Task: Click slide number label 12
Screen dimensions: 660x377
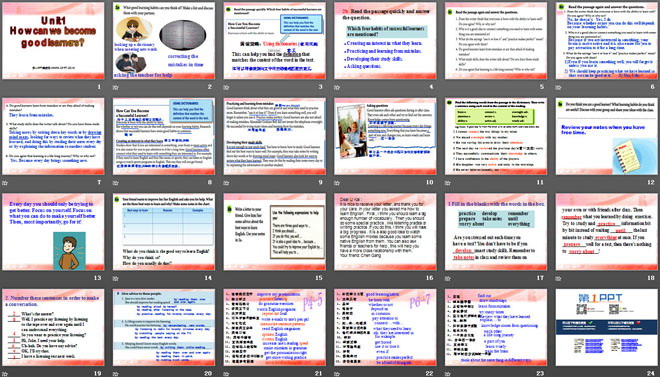Action: click(x=651, y=183)
